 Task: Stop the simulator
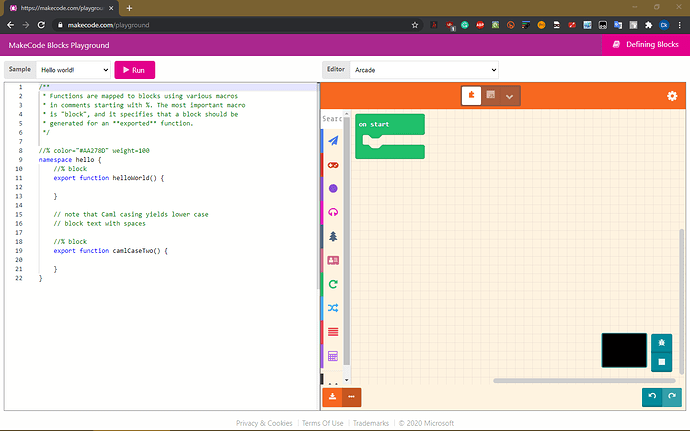[x=661, y=362]
